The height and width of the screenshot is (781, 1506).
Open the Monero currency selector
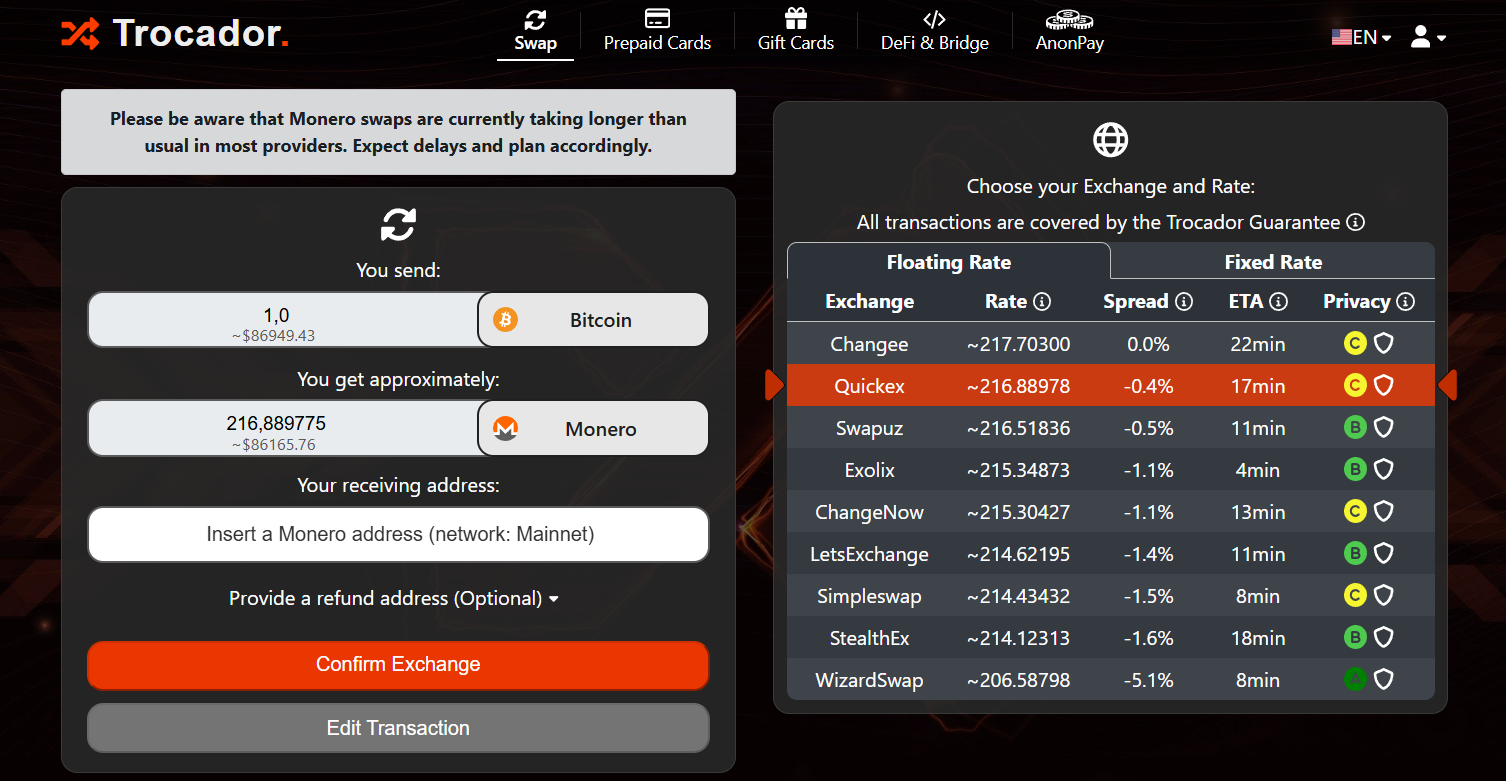pyautogui.click(x=593, y=429)
